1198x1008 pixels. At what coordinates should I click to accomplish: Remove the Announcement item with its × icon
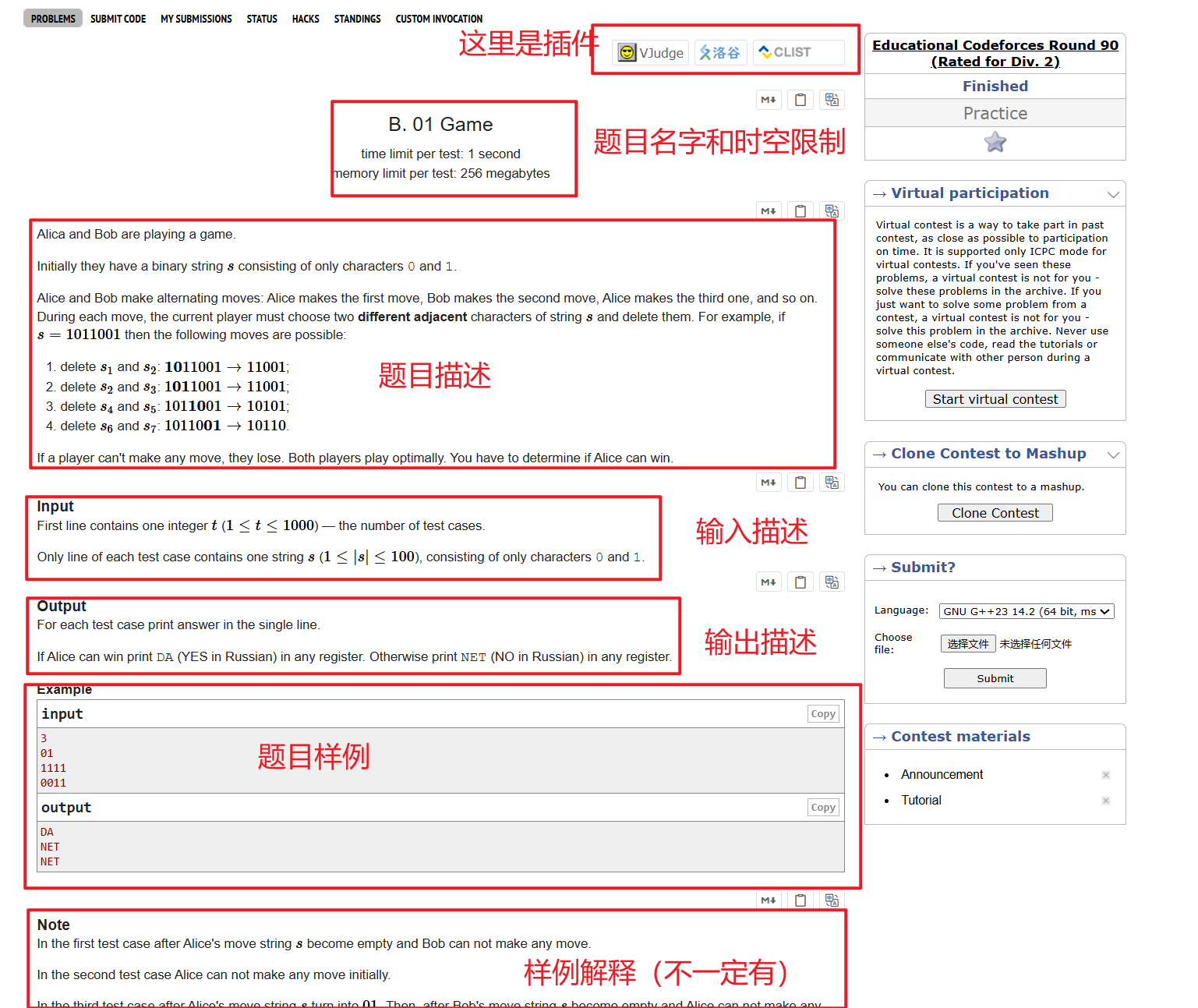click(1106, 774)
